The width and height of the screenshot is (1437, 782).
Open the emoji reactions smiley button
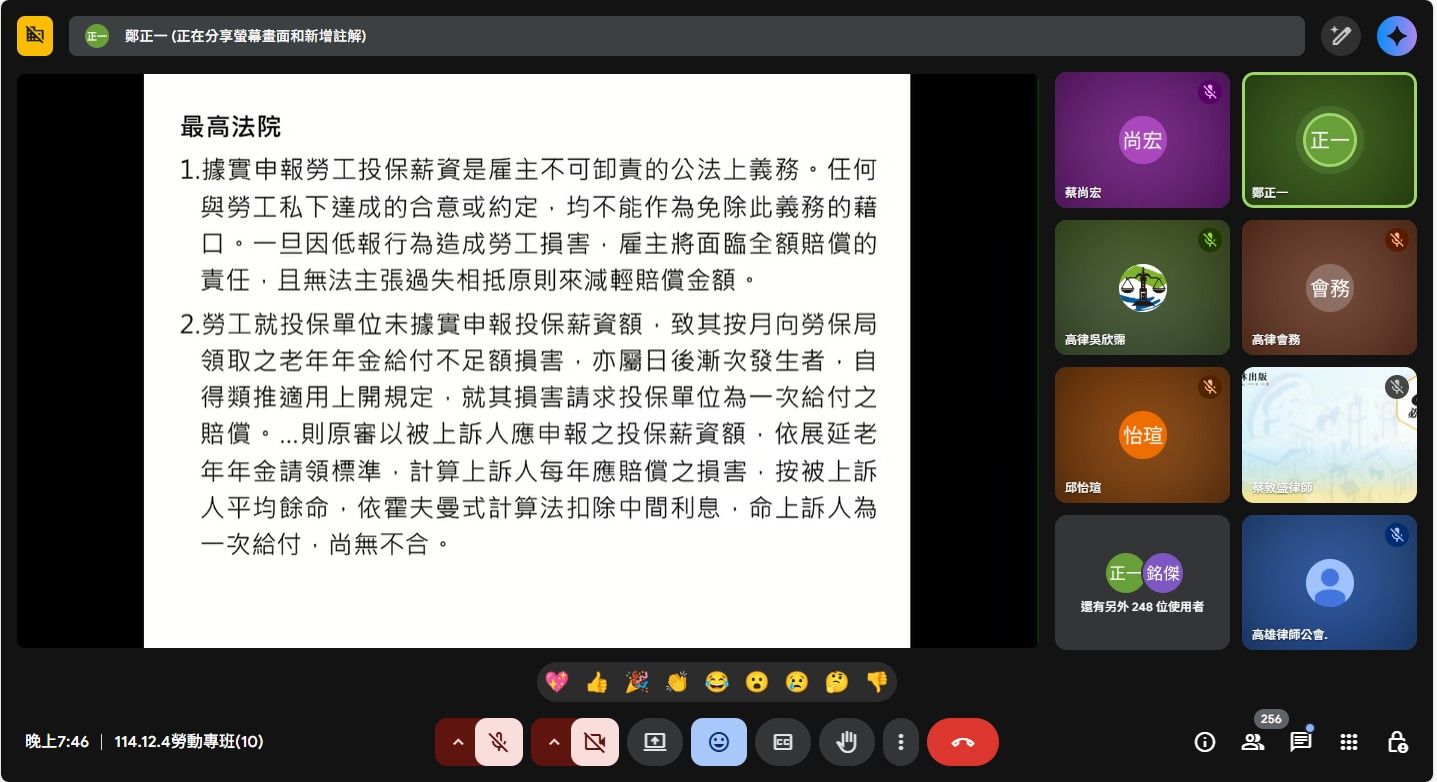coord(718,742)
